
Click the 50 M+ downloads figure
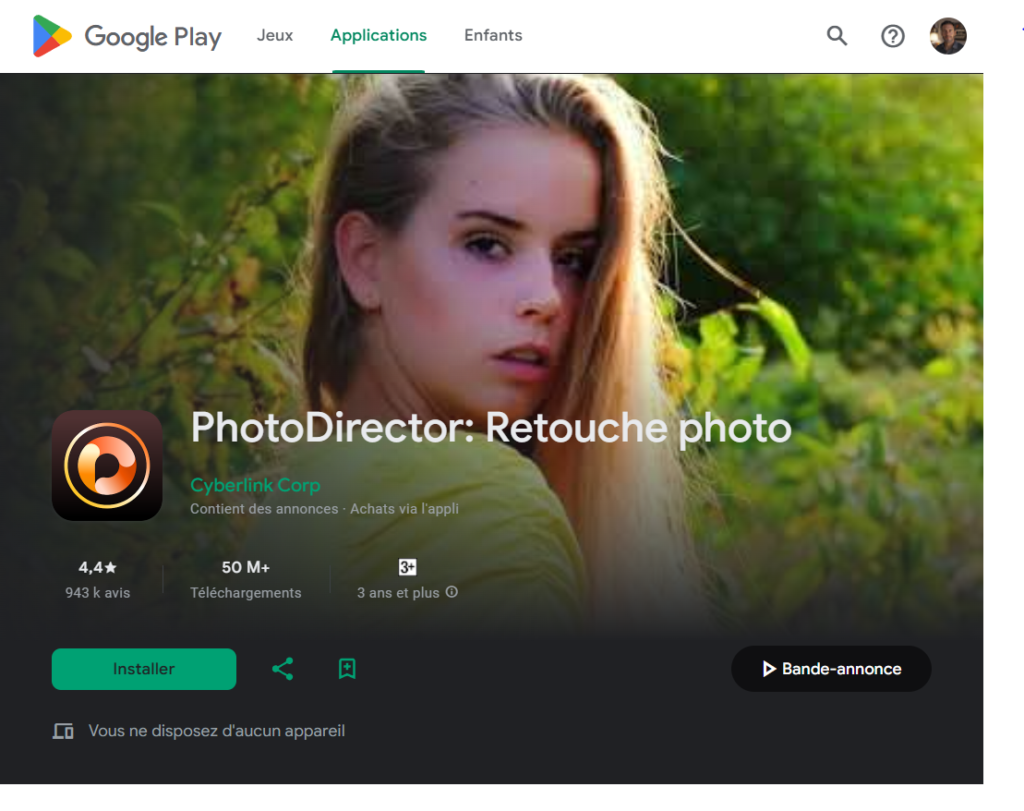tap(246, 567)
